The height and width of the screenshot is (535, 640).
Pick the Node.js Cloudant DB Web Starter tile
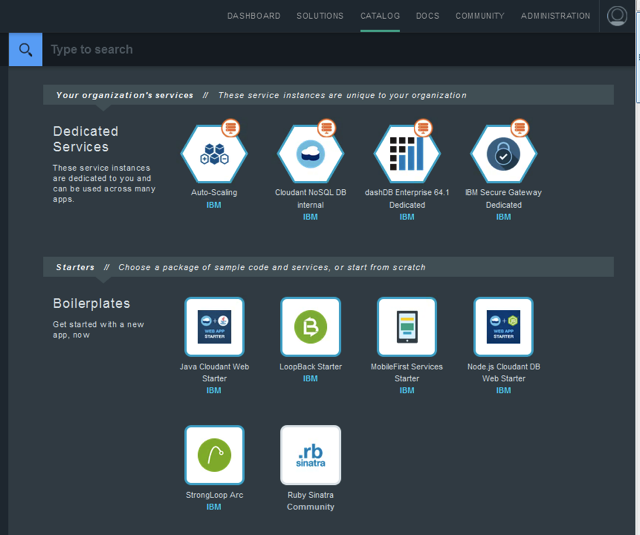(504, 327)
